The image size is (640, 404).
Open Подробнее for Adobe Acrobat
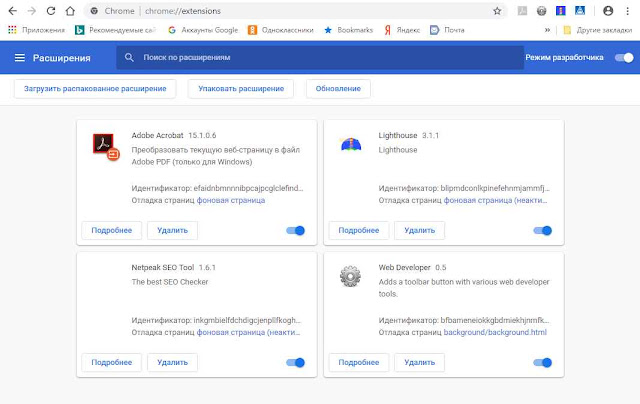(x=111, y=231)
